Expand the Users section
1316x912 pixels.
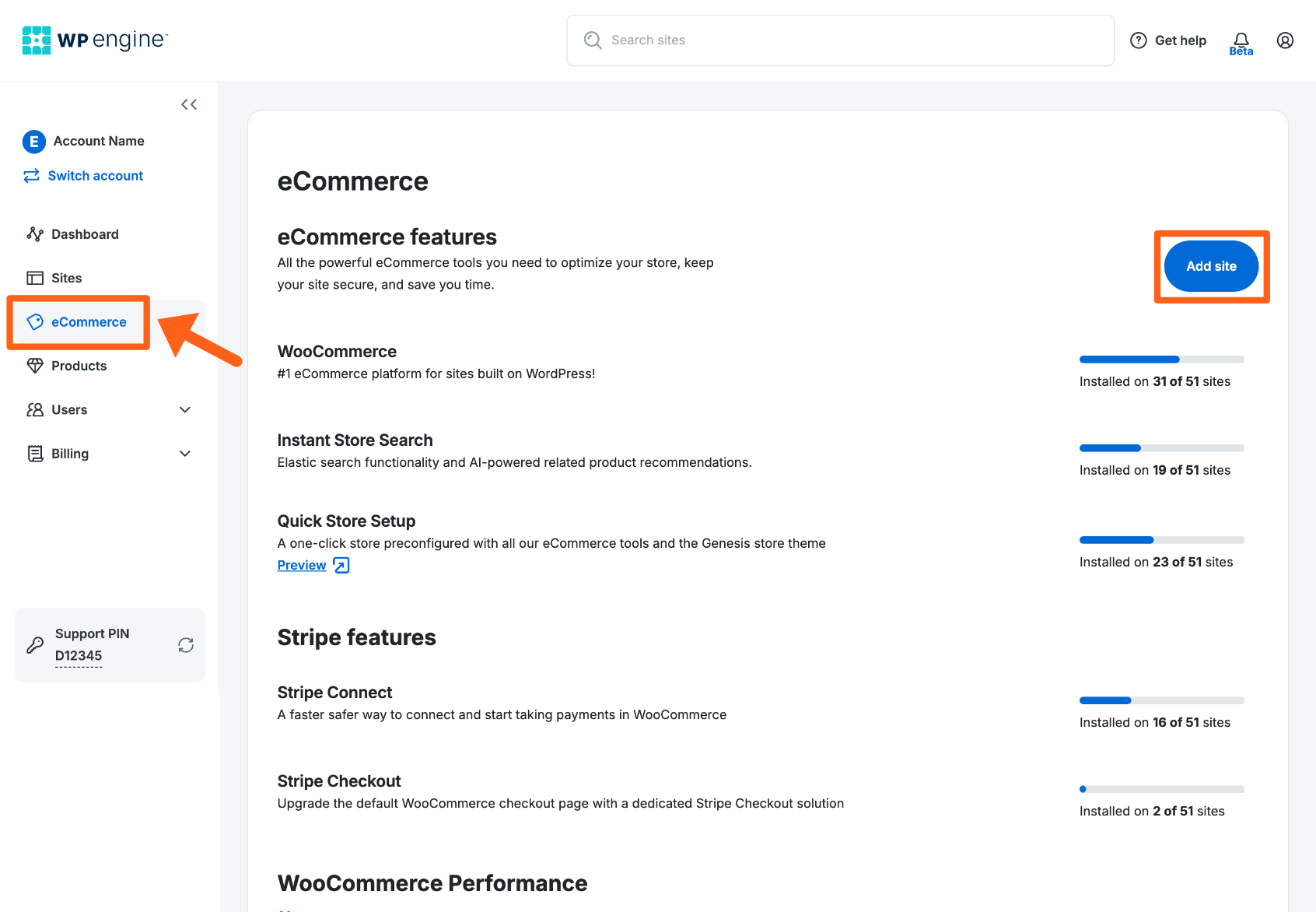184,409
